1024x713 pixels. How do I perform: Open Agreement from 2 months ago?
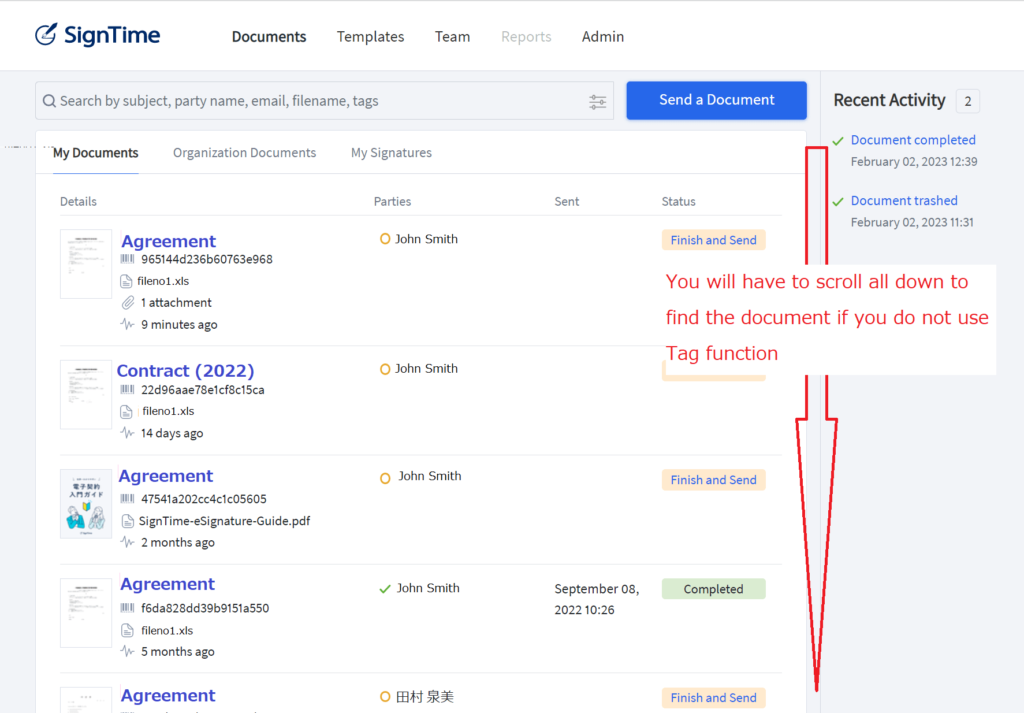[x=166, y=476]
